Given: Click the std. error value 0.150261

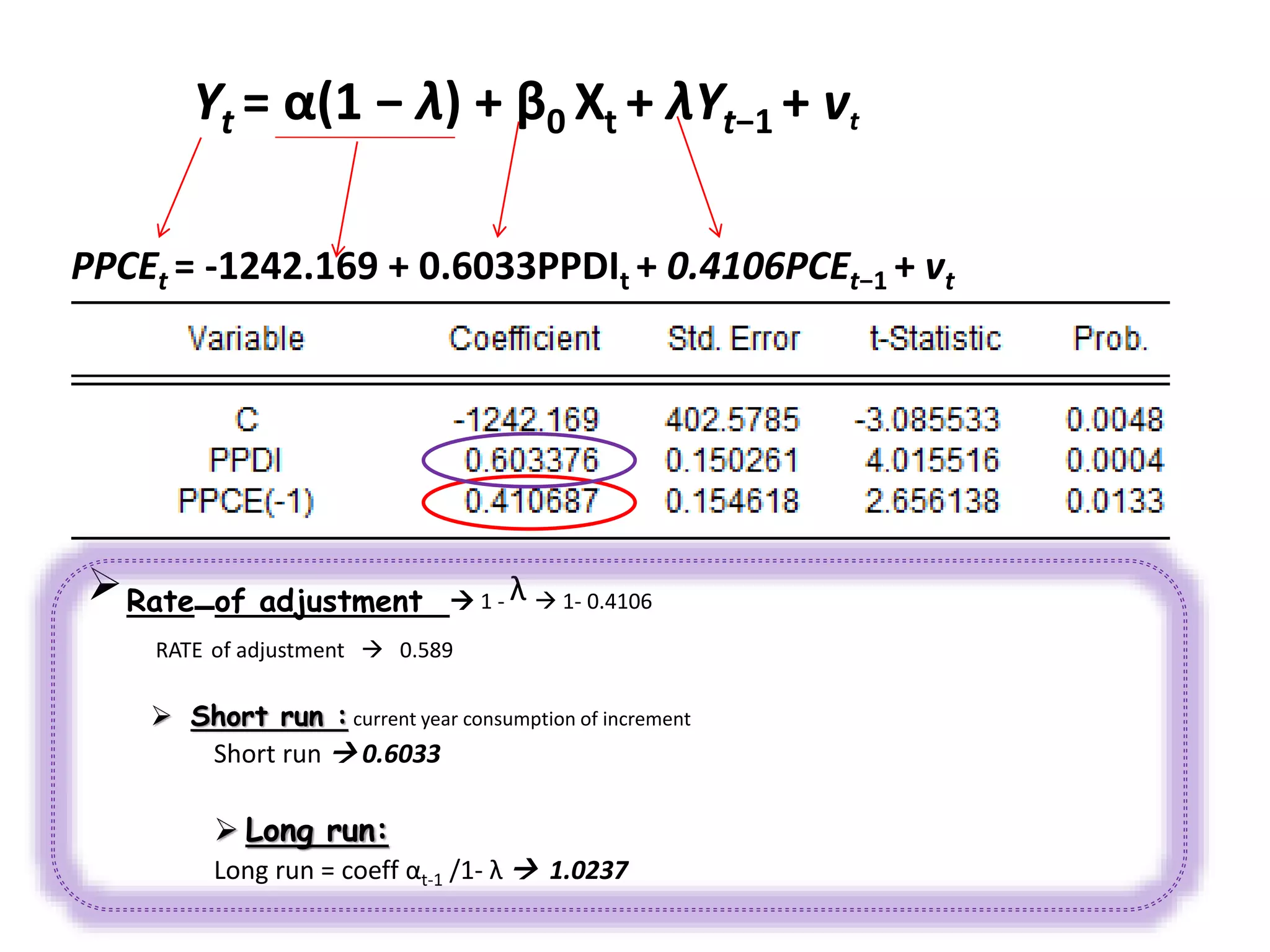Looking at the screenshot, I should coord(732,461).
